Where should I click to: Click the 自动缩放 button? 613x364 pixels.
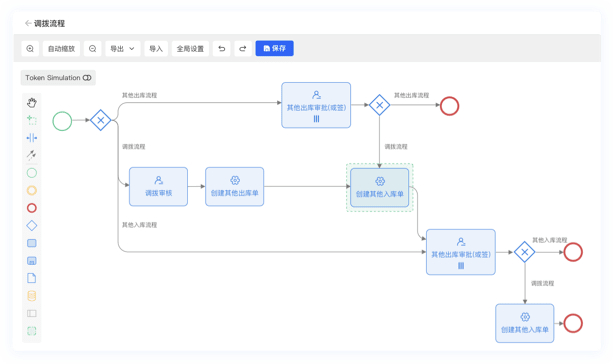61,49
